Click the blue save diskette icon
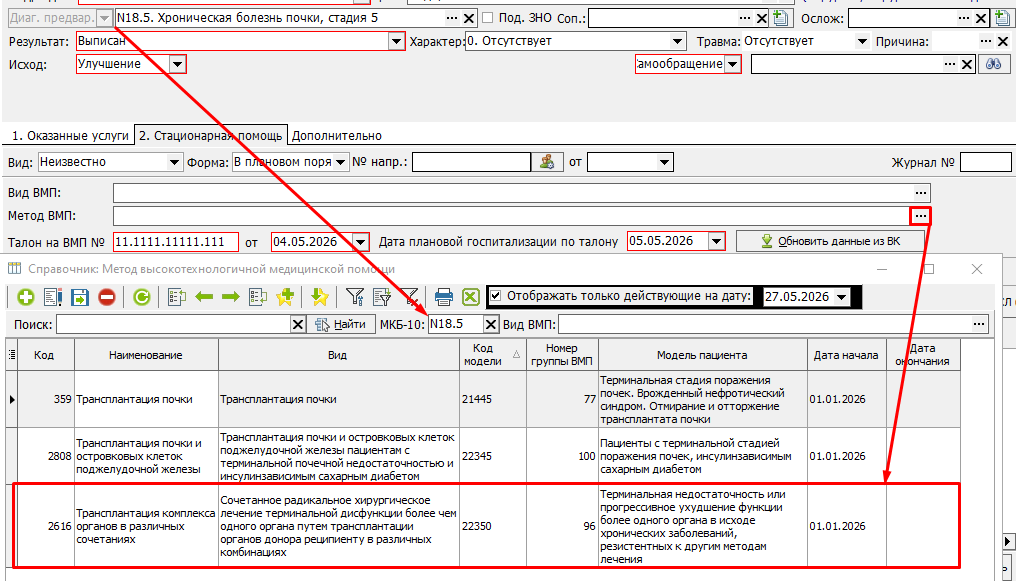 click(x=80, y=297)
